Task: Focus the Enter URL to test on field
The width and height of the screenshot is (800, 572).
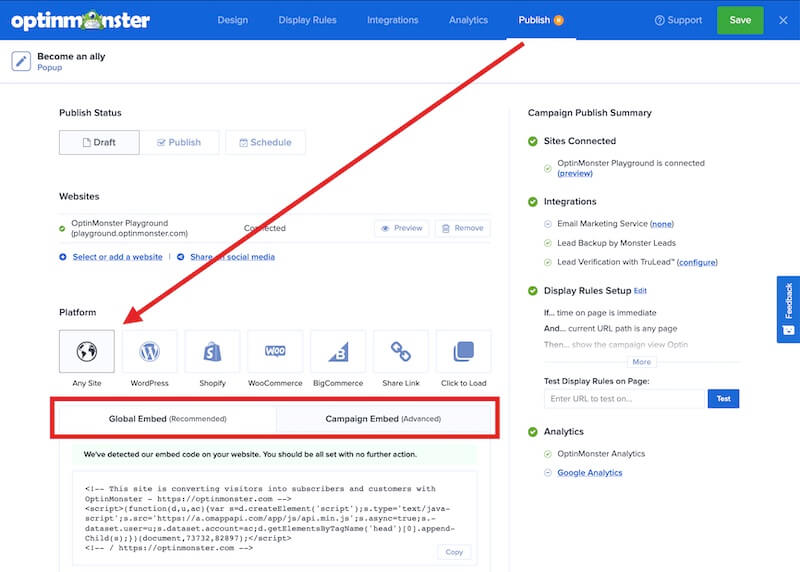Action: tap(624, 399)
